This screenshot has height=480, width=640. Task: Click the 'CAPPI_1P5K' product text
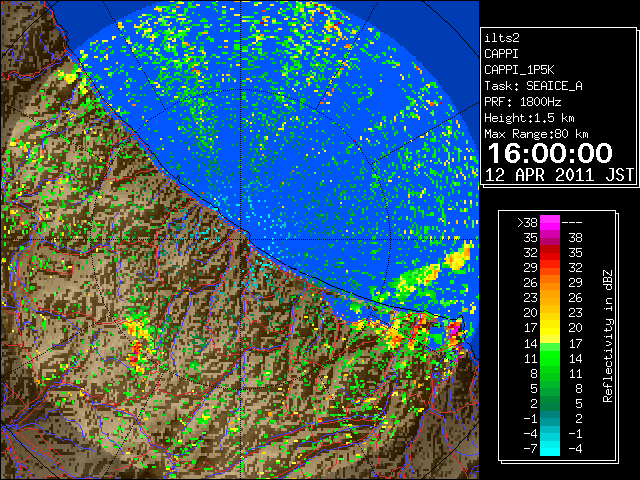519,70
